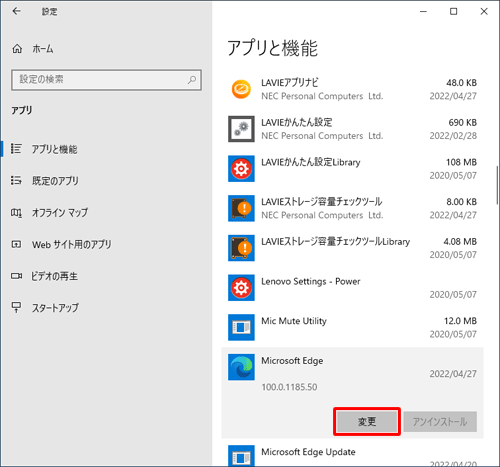This screenshot has height=467, width=500.
Task: Click the LAVIEかんたん設定Library red gear icon
Action: pyautogui.click(x=241, y=169)
